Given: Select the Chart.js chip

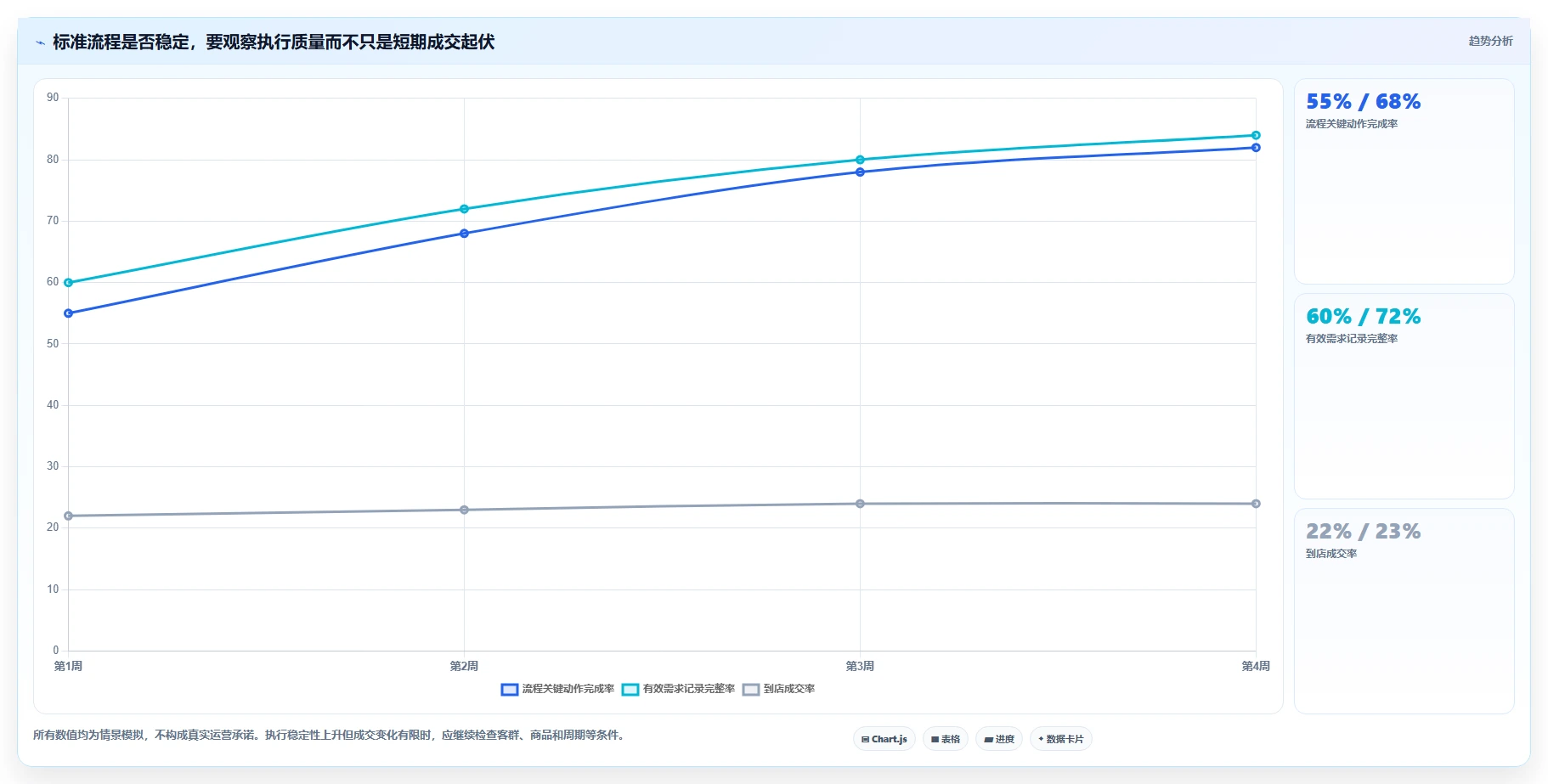Looking at the screenshot, I should tap(884, 739).
